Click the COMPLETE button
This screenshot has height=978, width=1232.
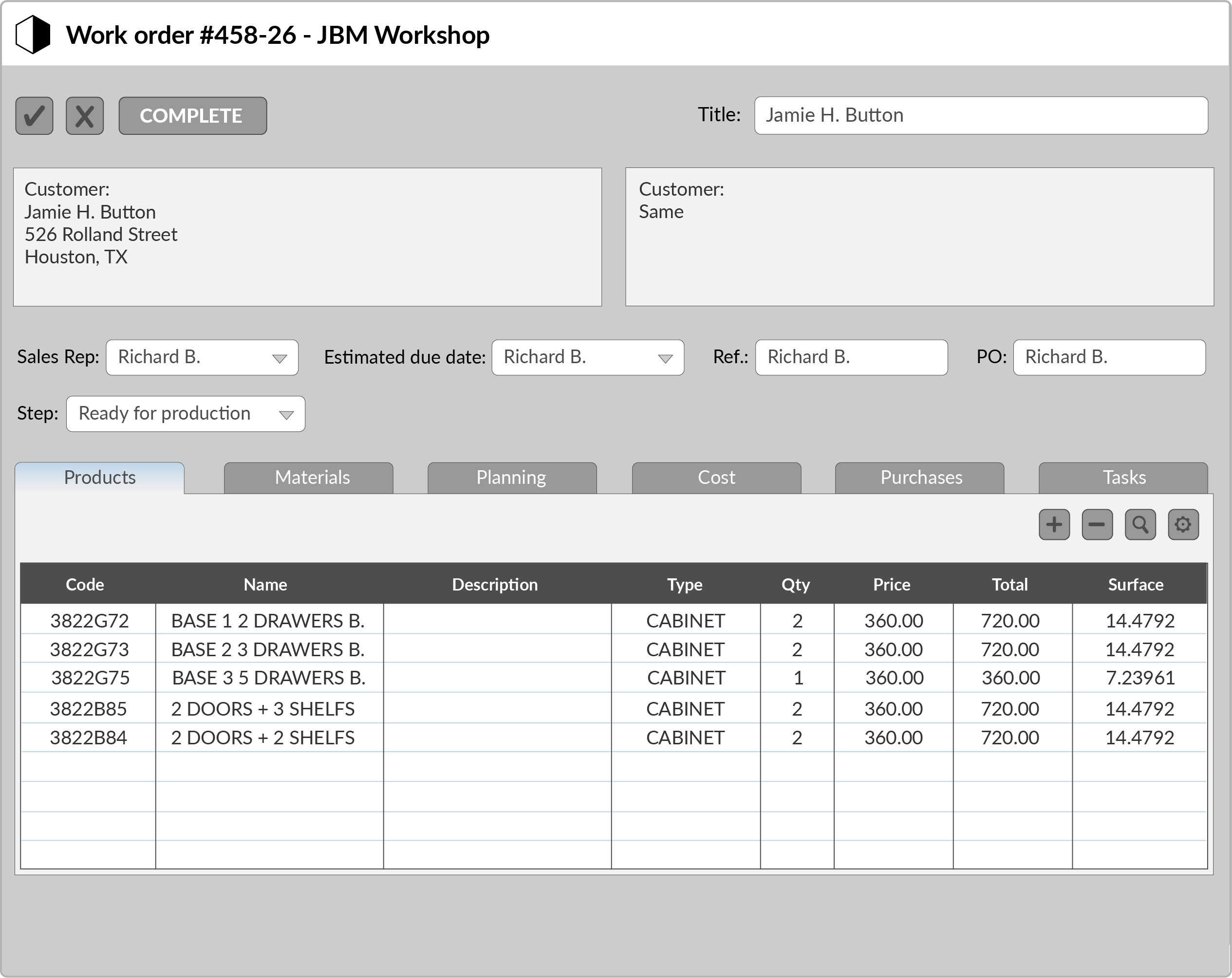click(192, 116)
